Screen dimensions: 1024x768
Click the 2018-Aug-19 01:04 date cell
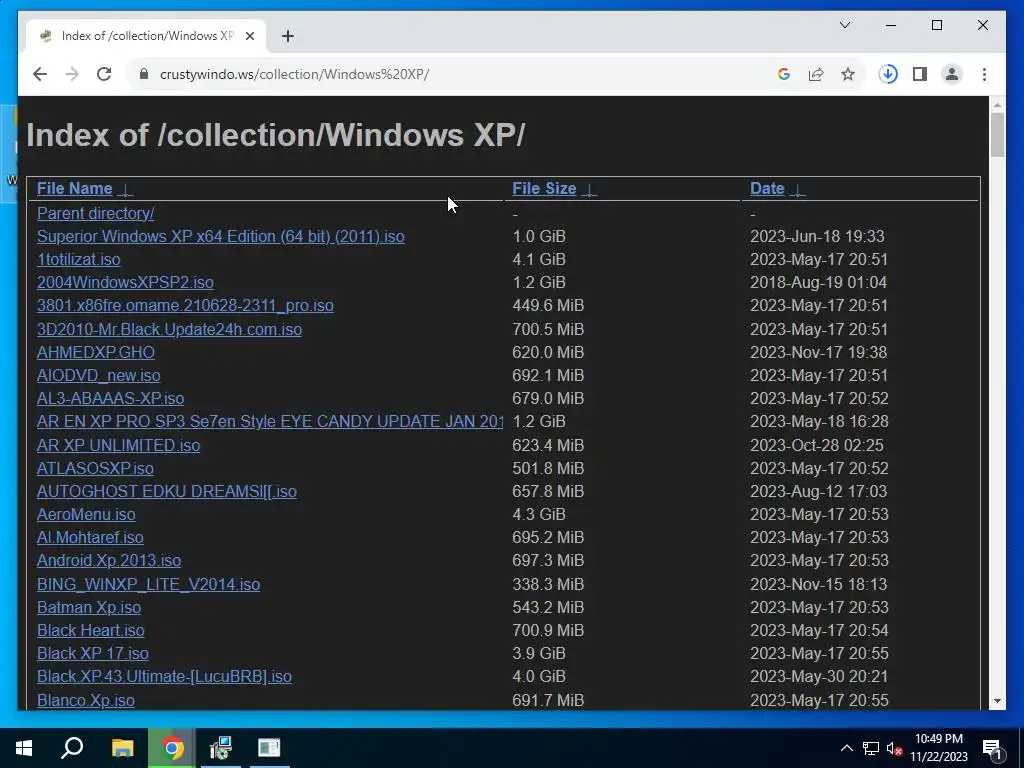click(x=818, y=282)
